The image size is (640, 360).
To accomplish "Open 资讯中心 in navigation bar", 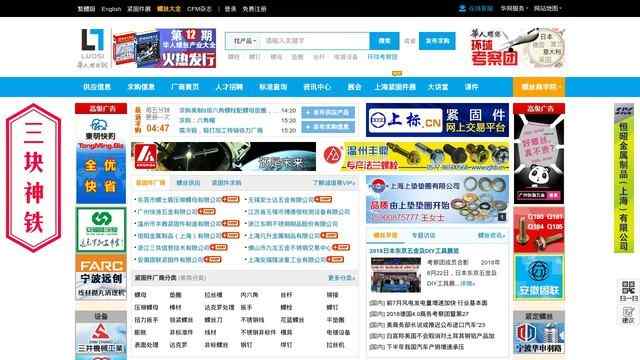I will [x=317, y=87].
